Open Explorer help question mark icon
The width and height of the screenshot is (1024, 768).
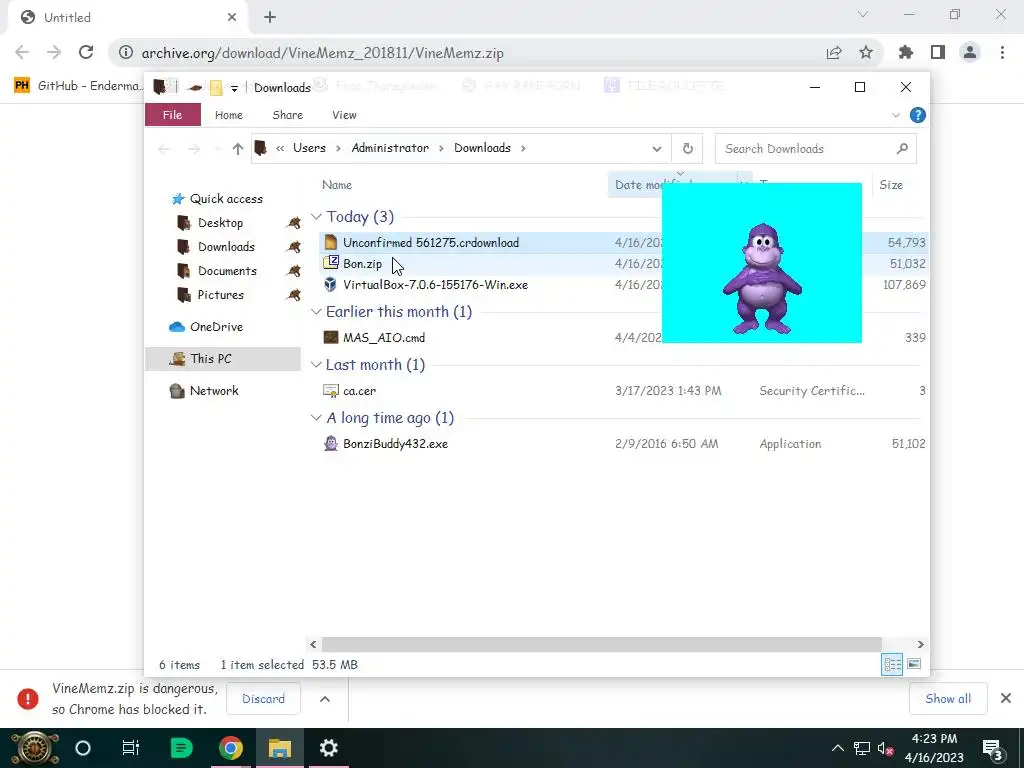pyautogui.click(x=918, y=115)
